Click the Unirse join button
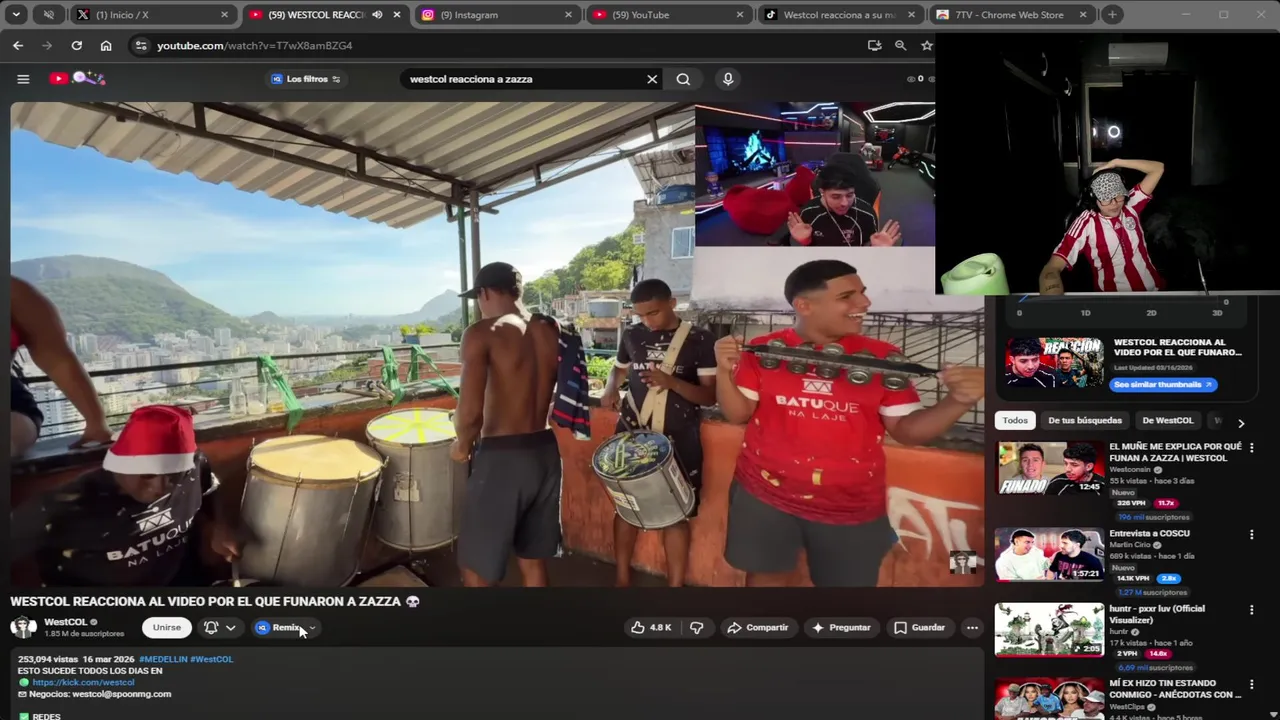The image size is (1280, 720). click(167, 627)
